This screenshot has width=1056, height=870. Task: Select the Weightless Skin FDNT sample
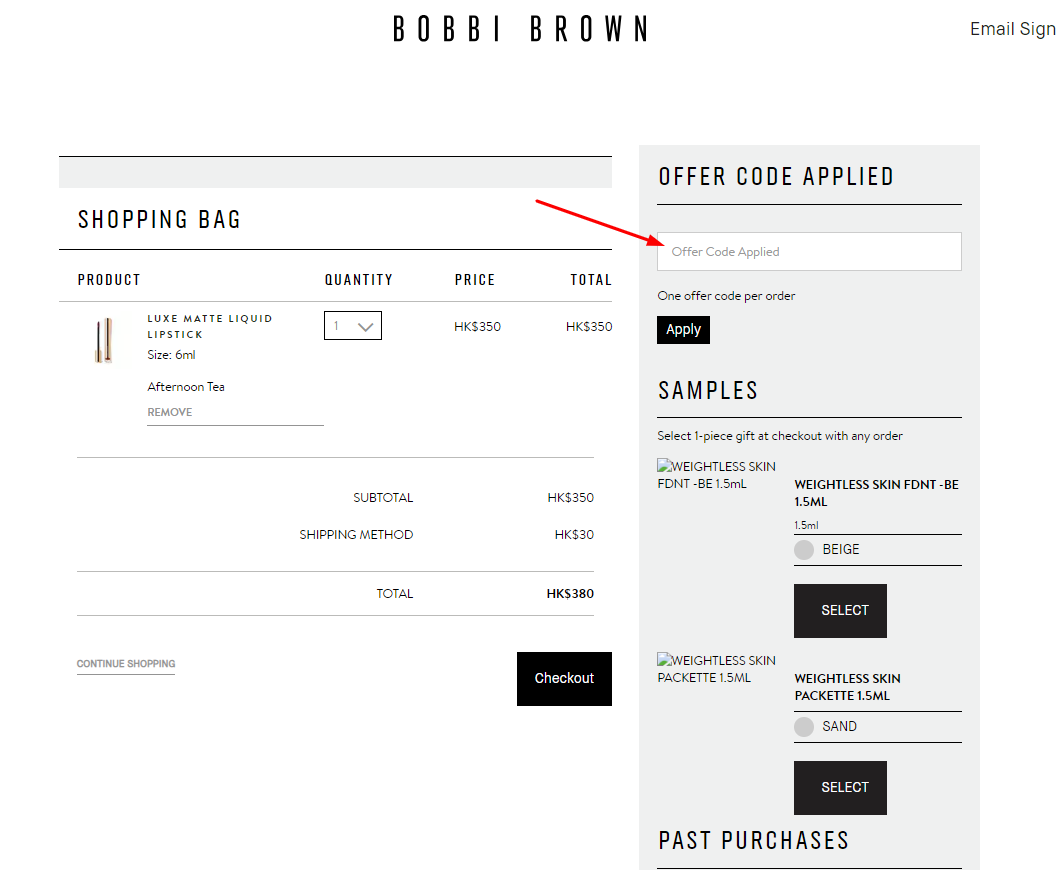pyautogui.click(x=840, y=611)
